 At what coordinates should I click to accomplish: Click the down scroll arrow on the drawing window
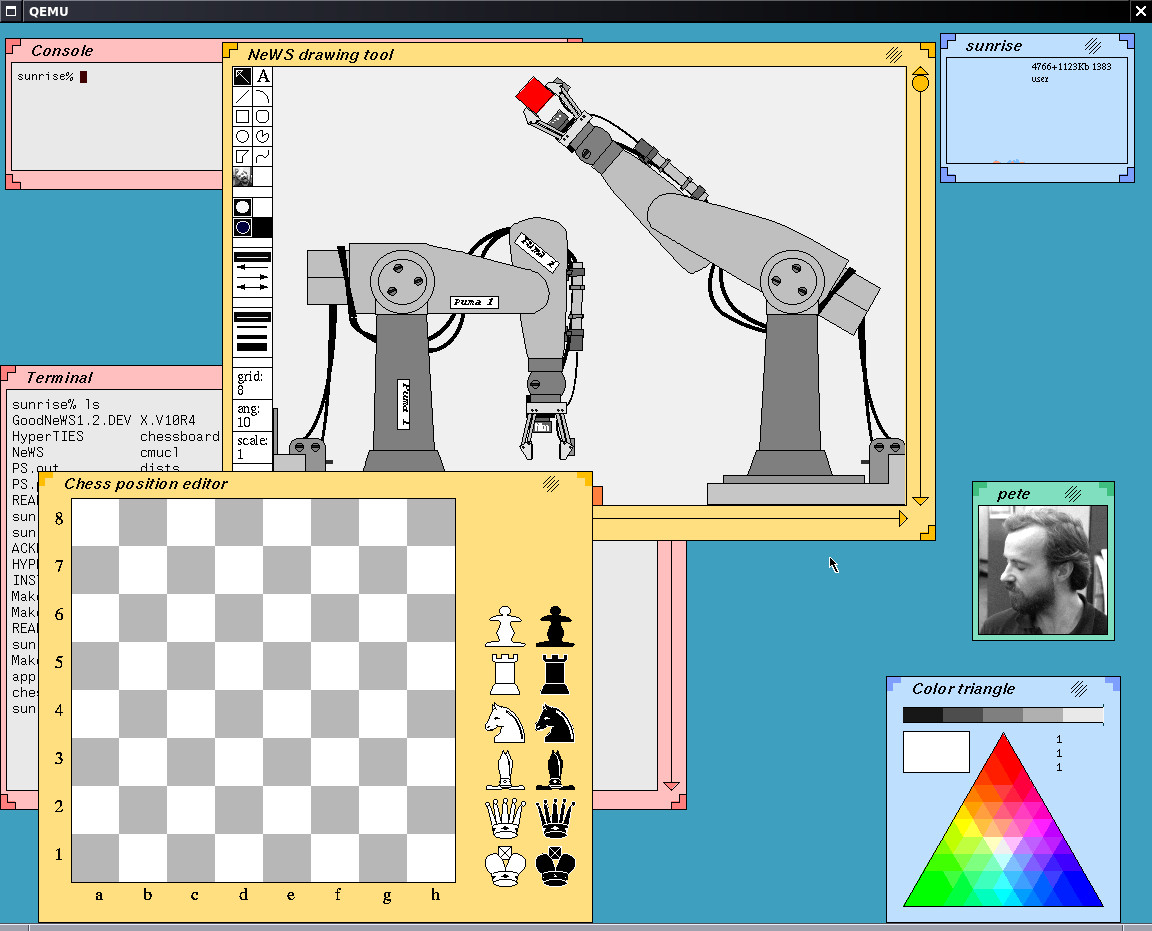[919, 501]
